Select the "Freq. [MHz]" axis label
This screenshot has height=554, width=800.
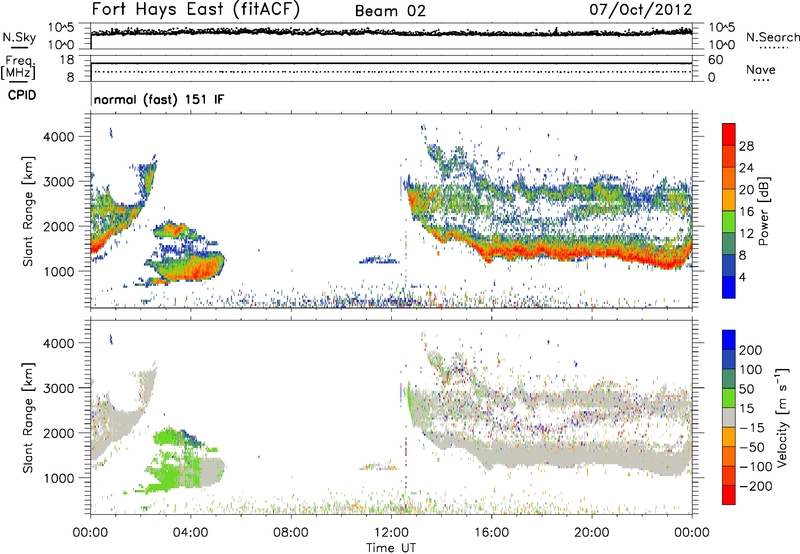click(x=18, y=67)
